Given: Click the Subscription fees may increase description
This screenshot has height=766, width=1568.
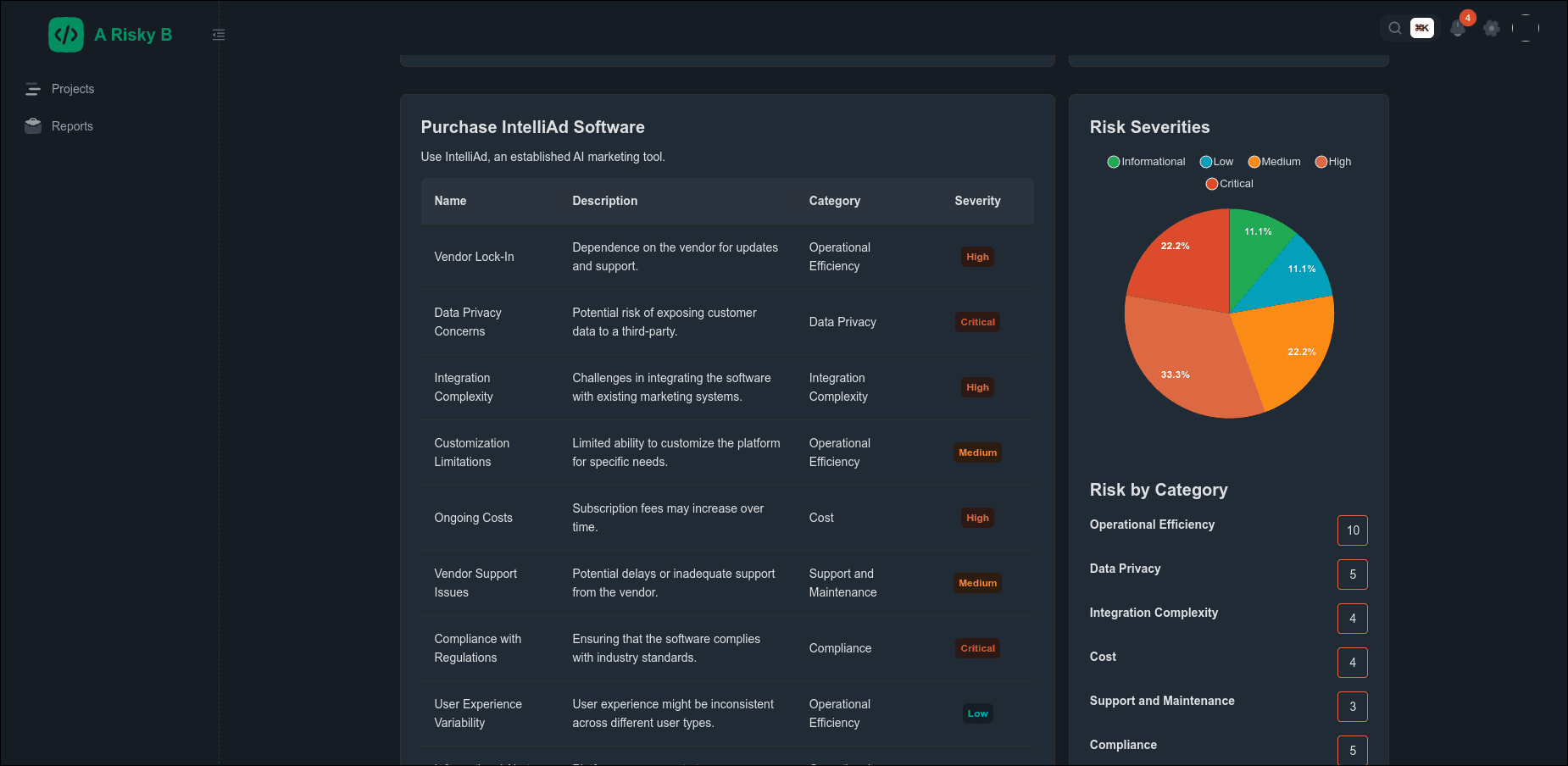Looking at the screenshot, I should (668, 518).
